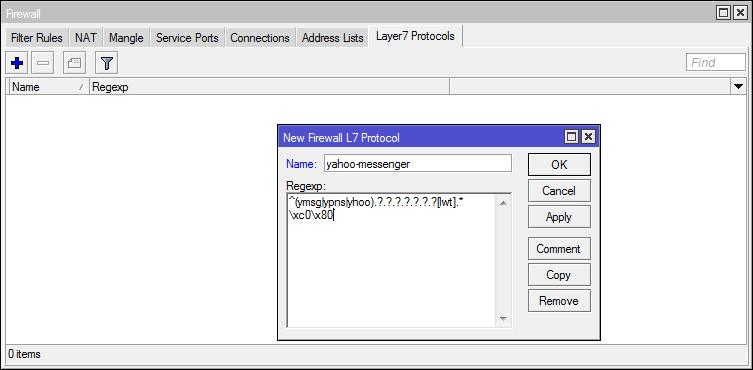Click the Copy button
Viewport: 753px width, 370px height.
(559, 275)
